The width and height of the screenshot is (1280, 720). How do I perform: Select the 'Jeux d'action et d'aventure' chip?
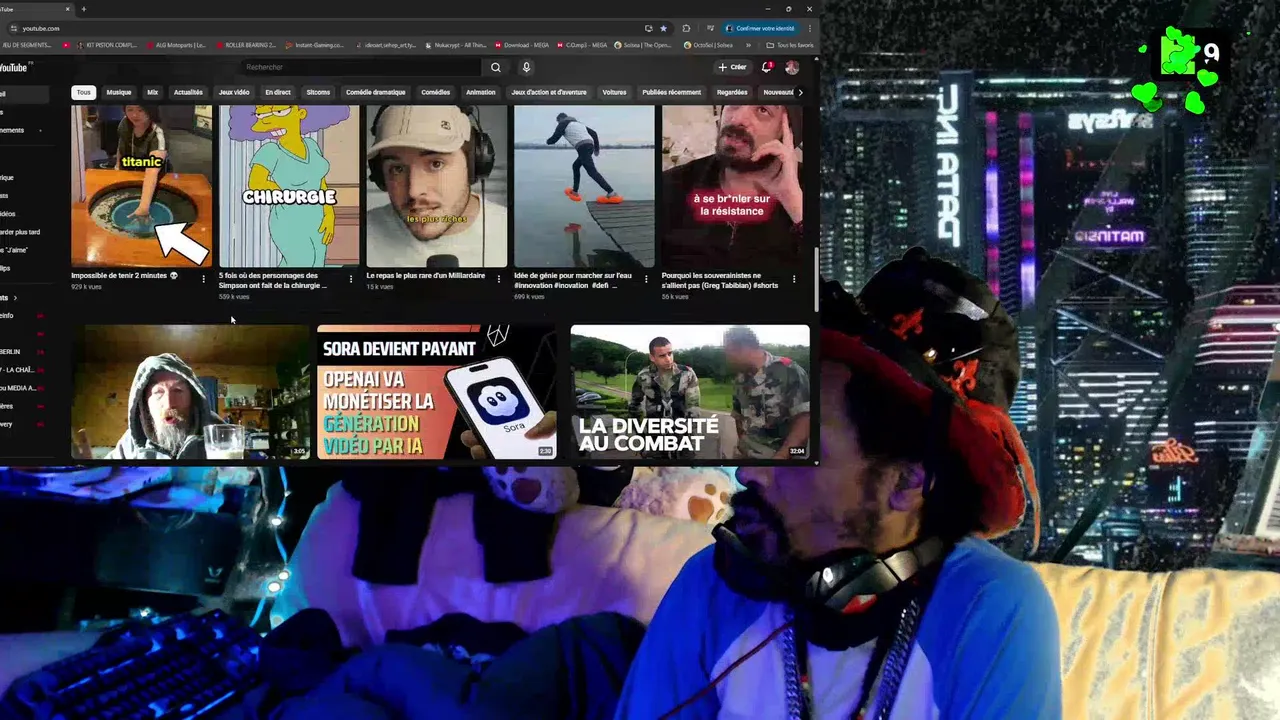(549, 92)
